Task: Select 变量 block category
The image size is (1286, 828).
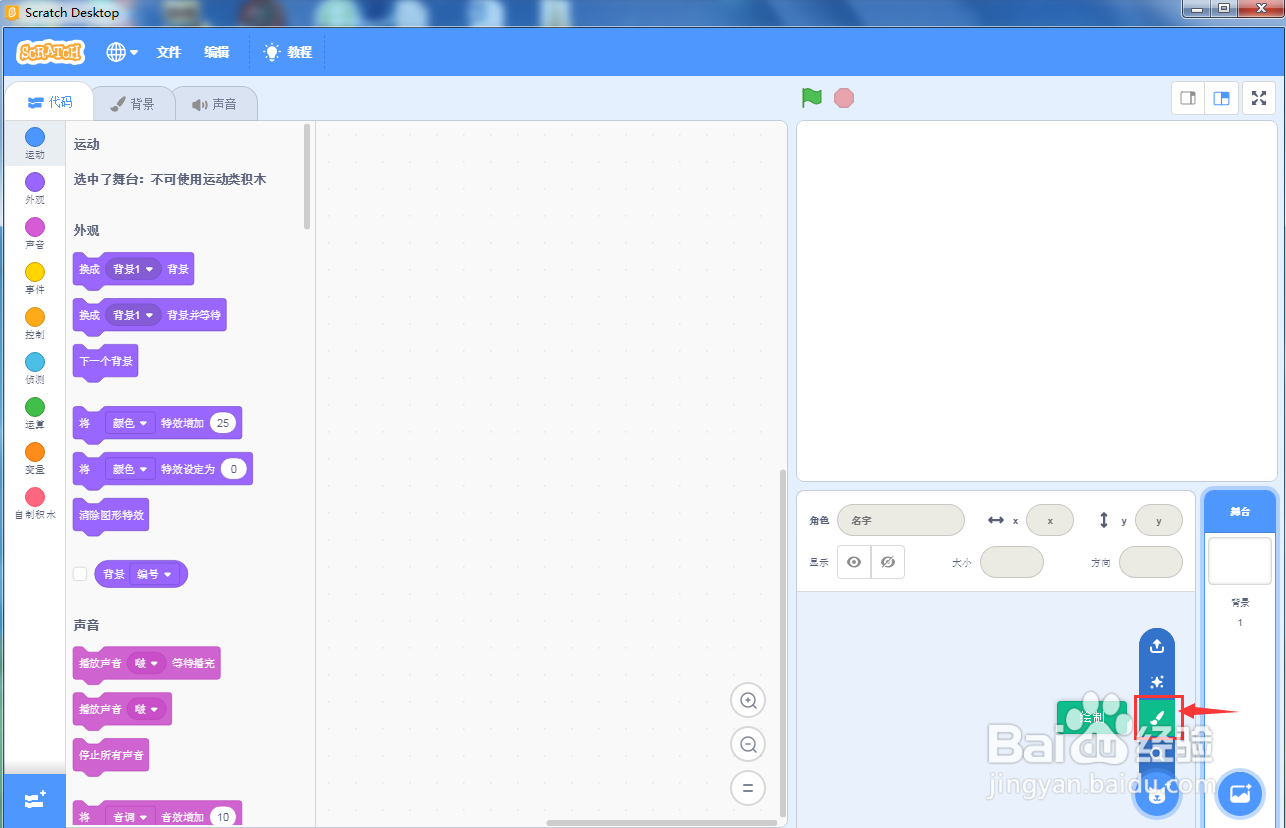Action: (x=35, y=458)
